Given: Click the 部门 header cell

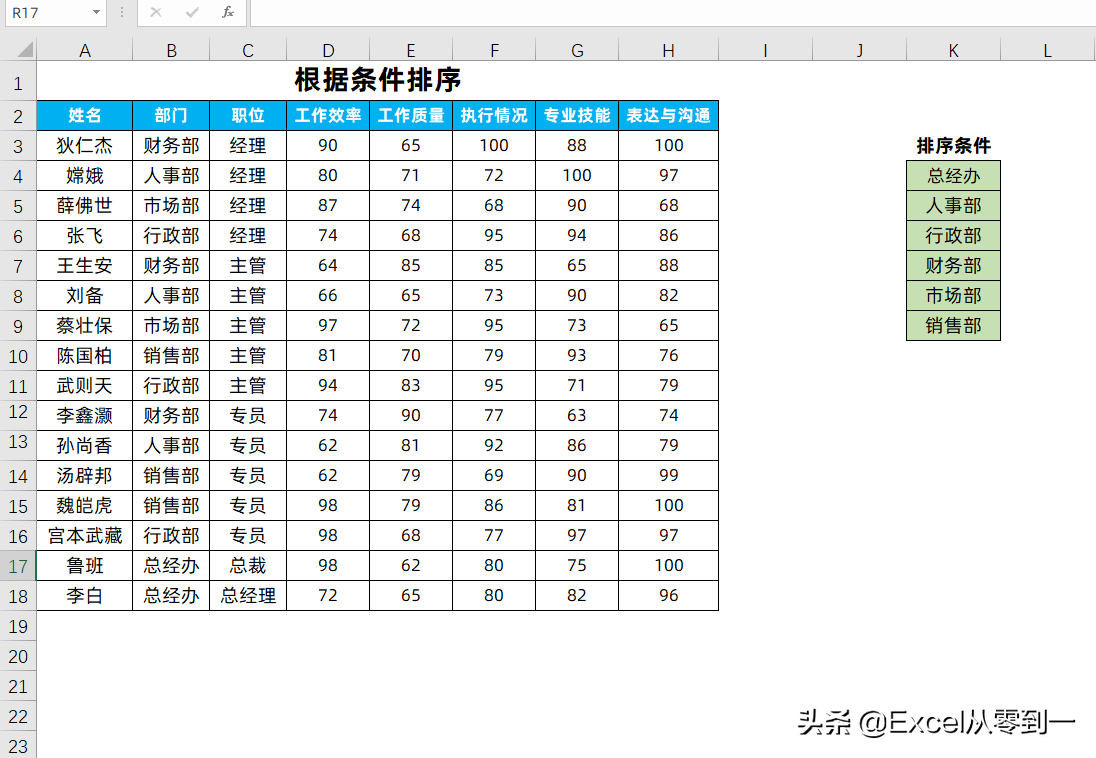Looking at the screenshot, I should (x=171, y=115).
